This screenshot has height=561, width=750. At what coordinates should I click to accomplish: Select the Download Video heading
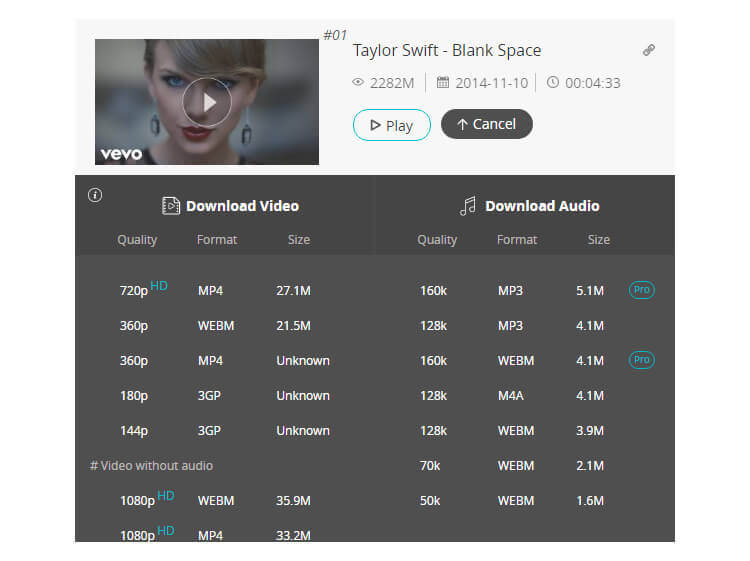[x=243, y=206]
